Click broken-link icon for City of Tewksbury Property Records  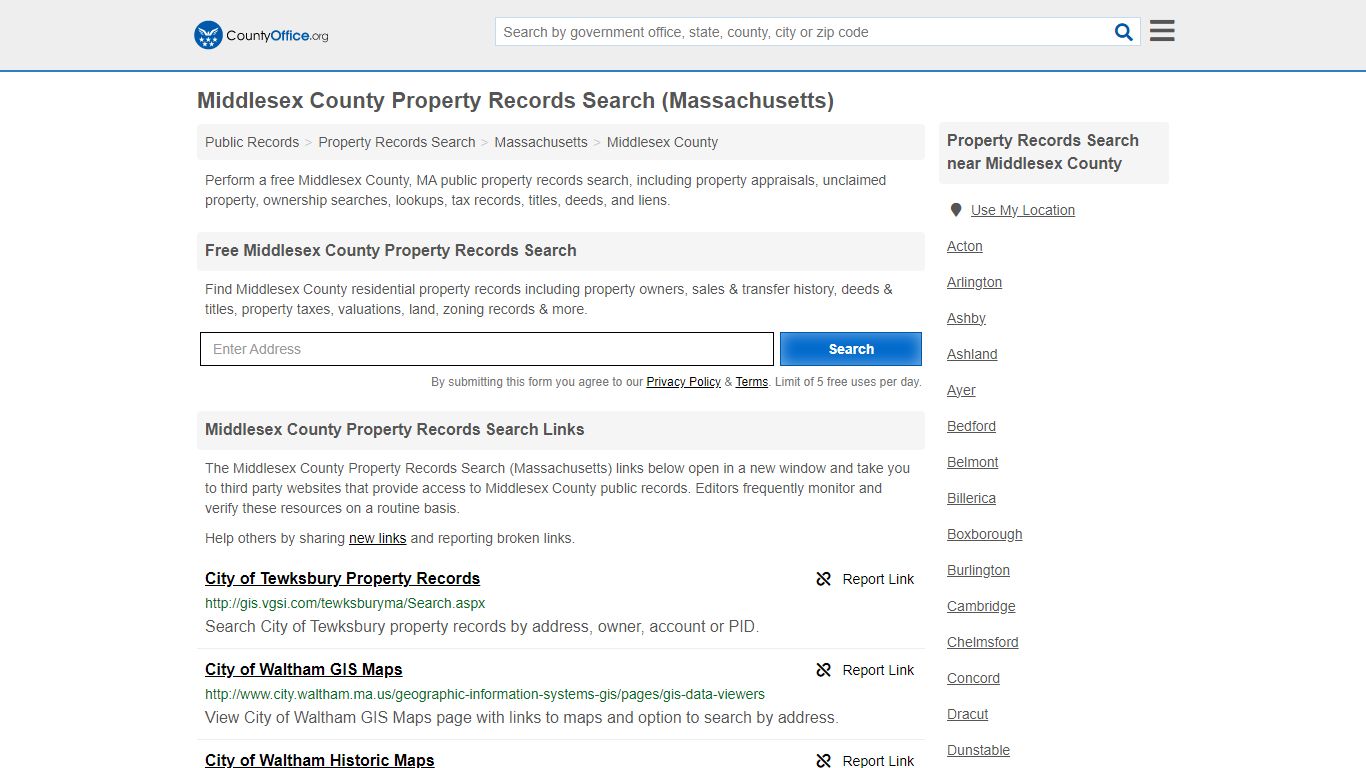(824, 579)
